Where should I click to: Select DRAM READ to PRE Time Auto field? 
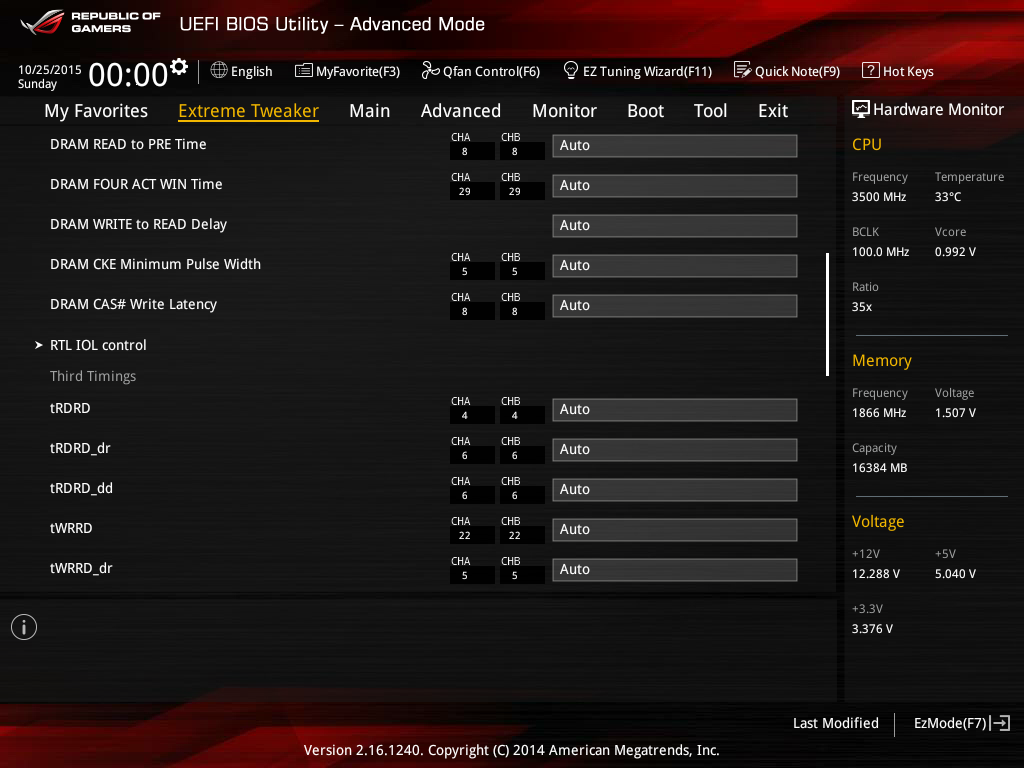click(675, 146)
